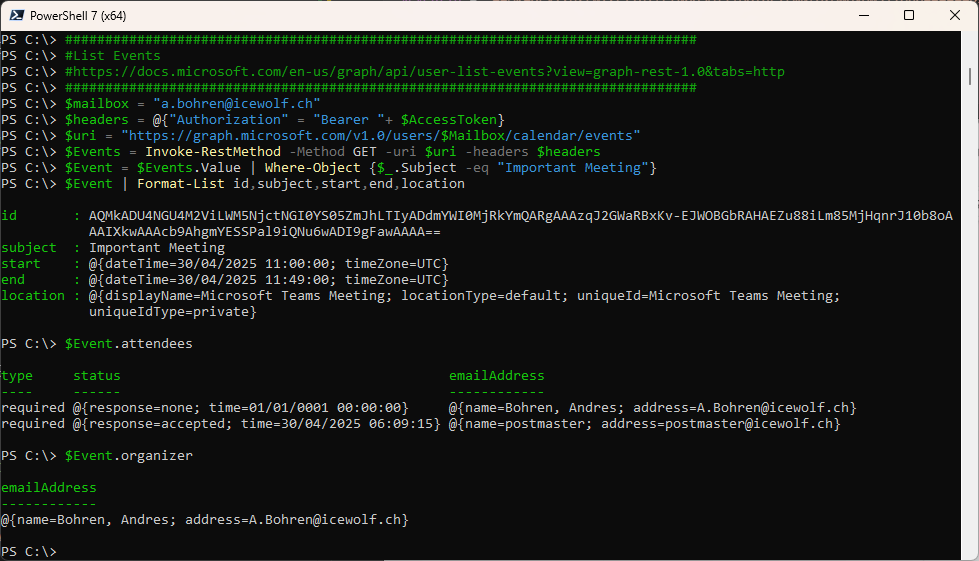
Task: Click the id value starting with AQMkADU4NGU4M2Vi
Action: [x=521, y=216]
